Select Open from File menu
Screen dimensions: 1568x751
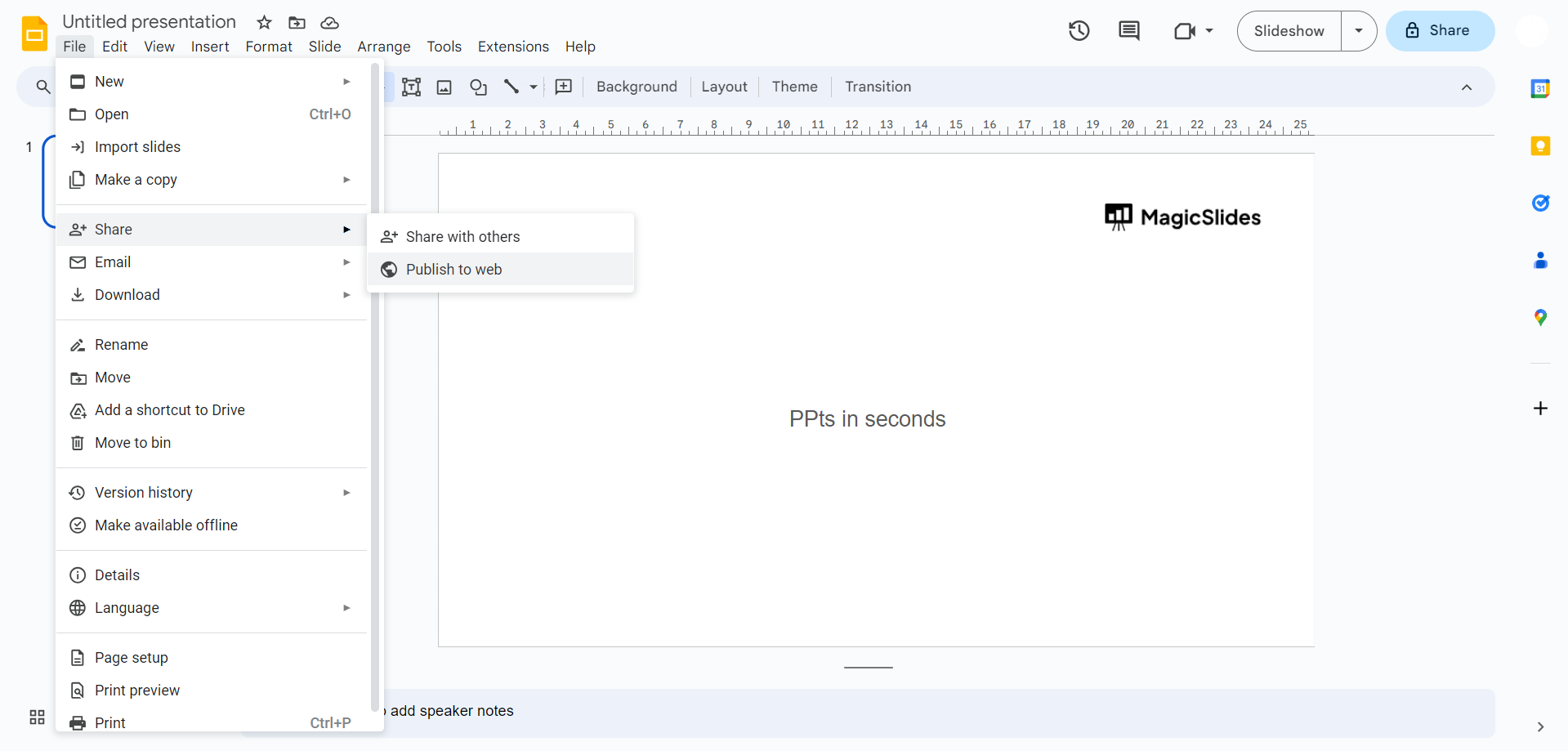tap(212, 114)
